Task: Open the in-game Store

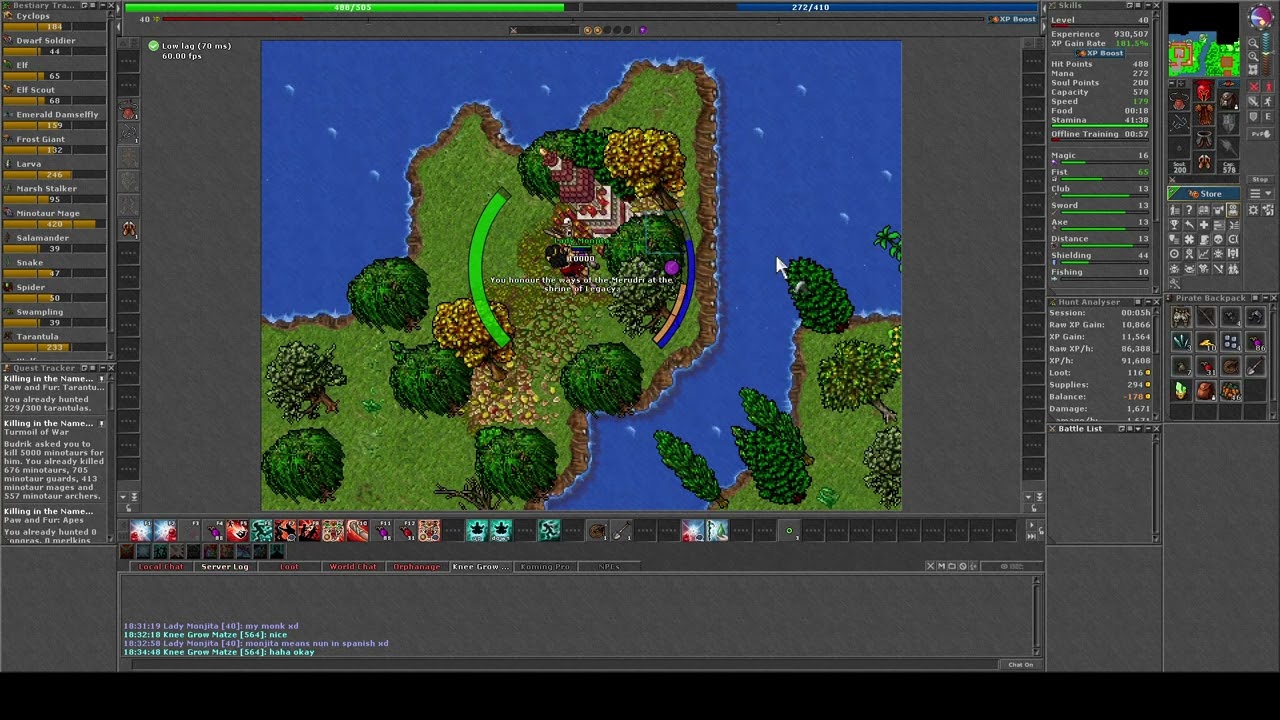Action: pyautogui.click(x=1204, y=193)
